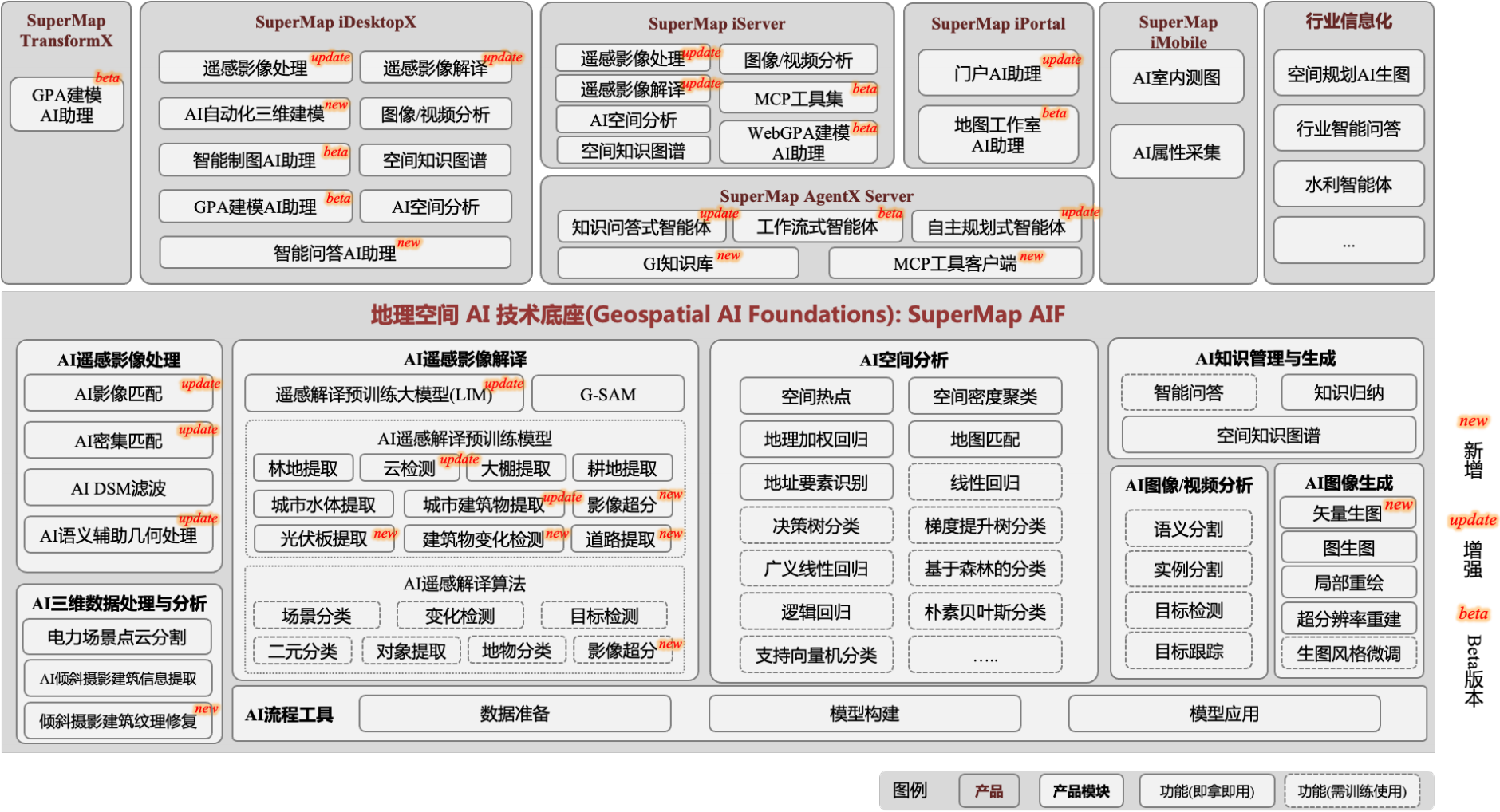
Task: Click the GPA建模AI助理 box under SuperMap TransformX
Action: point(67,104)
